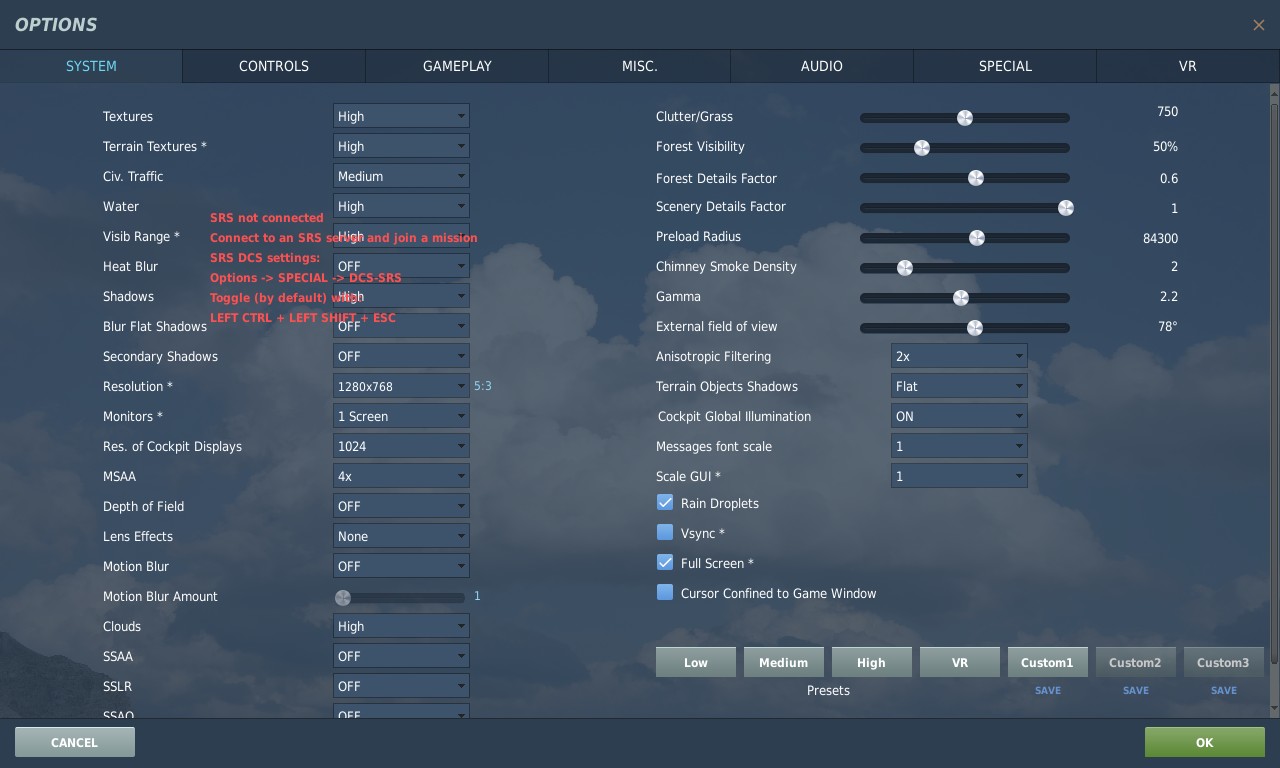Open the Anisotropic Filtering dropdown

pos(959,356)
